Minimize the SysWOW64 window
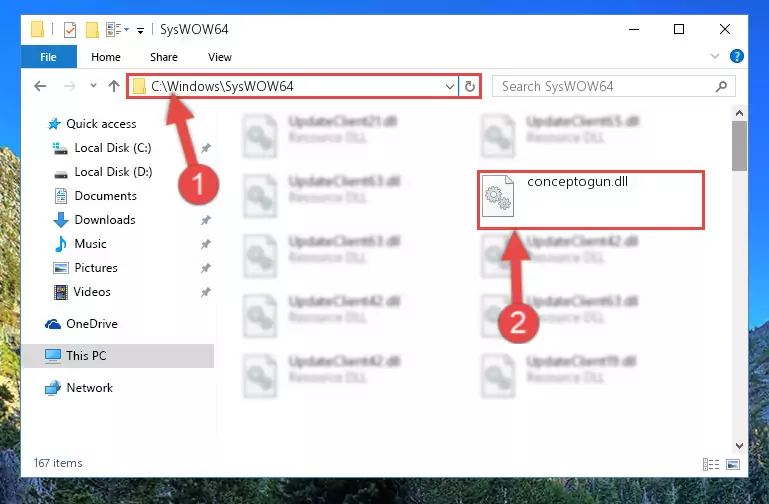The height and width of the screenshot is (504, 769). (634, 29)
